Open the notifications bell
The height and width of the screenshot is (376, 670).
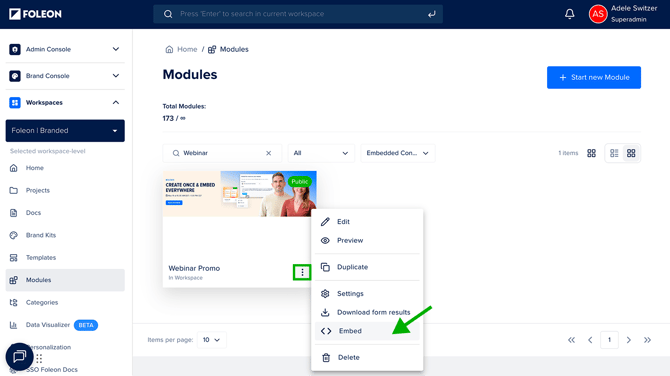coord(570,14)
